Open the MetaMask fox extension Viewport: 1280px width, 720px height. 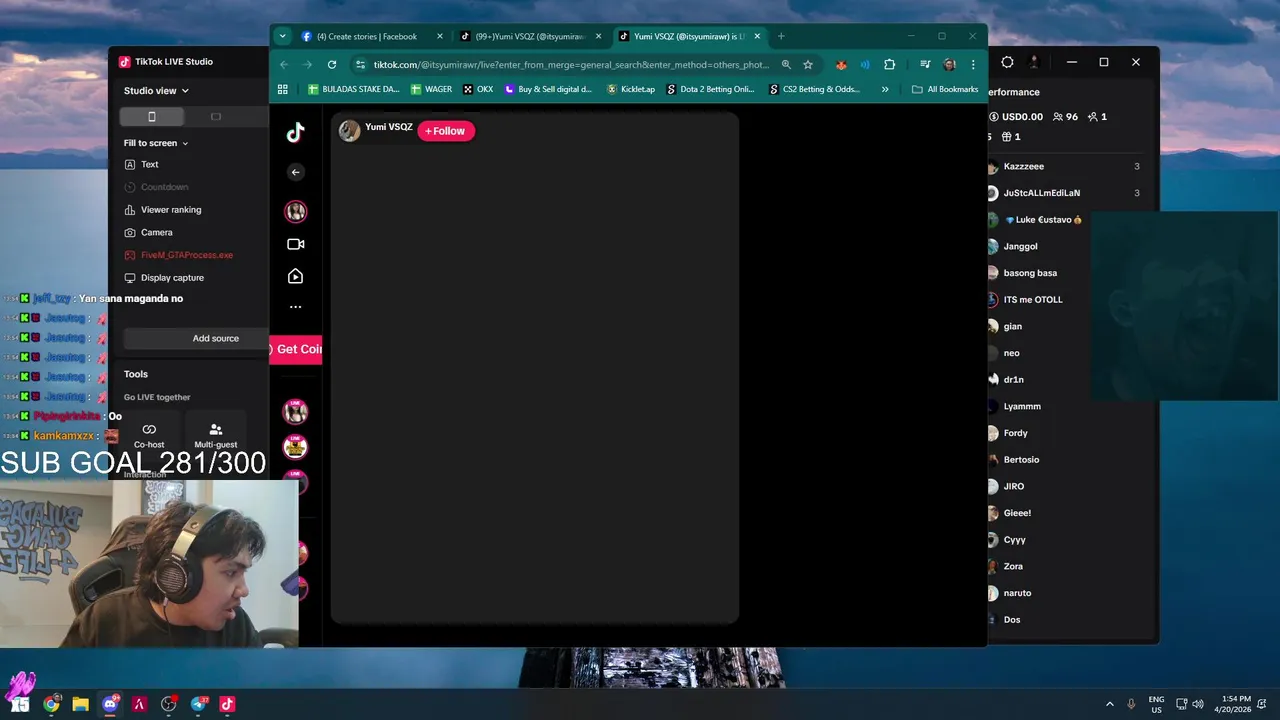(841, 65)
